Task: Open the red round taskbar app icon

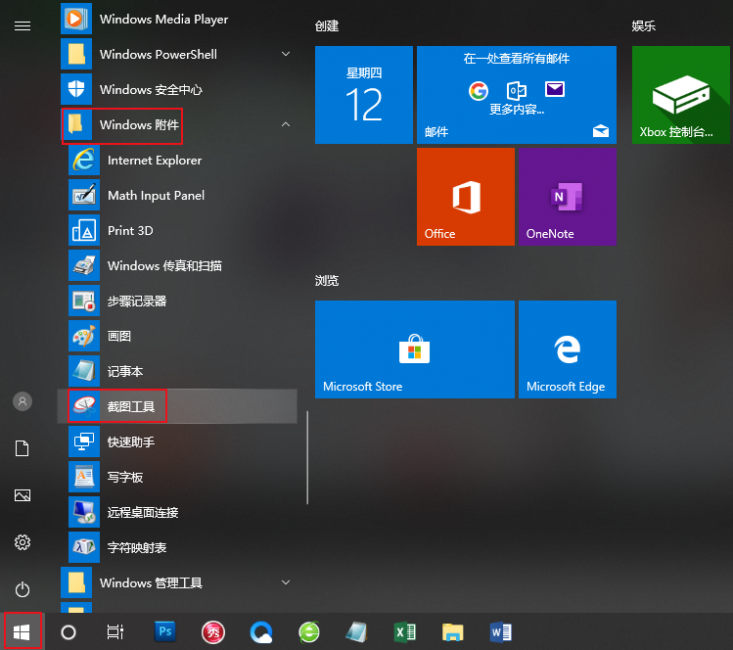Action: pos(213,632)
